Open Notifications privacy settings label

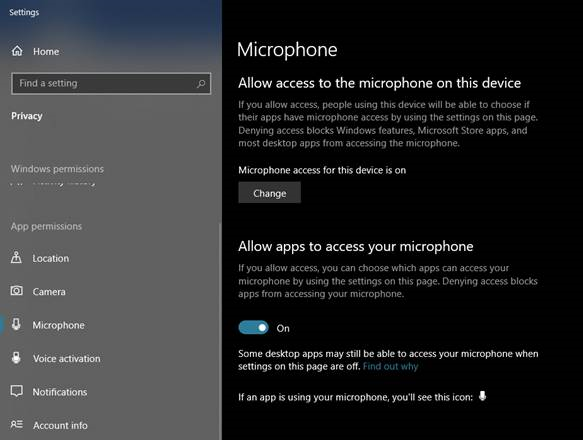[60, 392]
